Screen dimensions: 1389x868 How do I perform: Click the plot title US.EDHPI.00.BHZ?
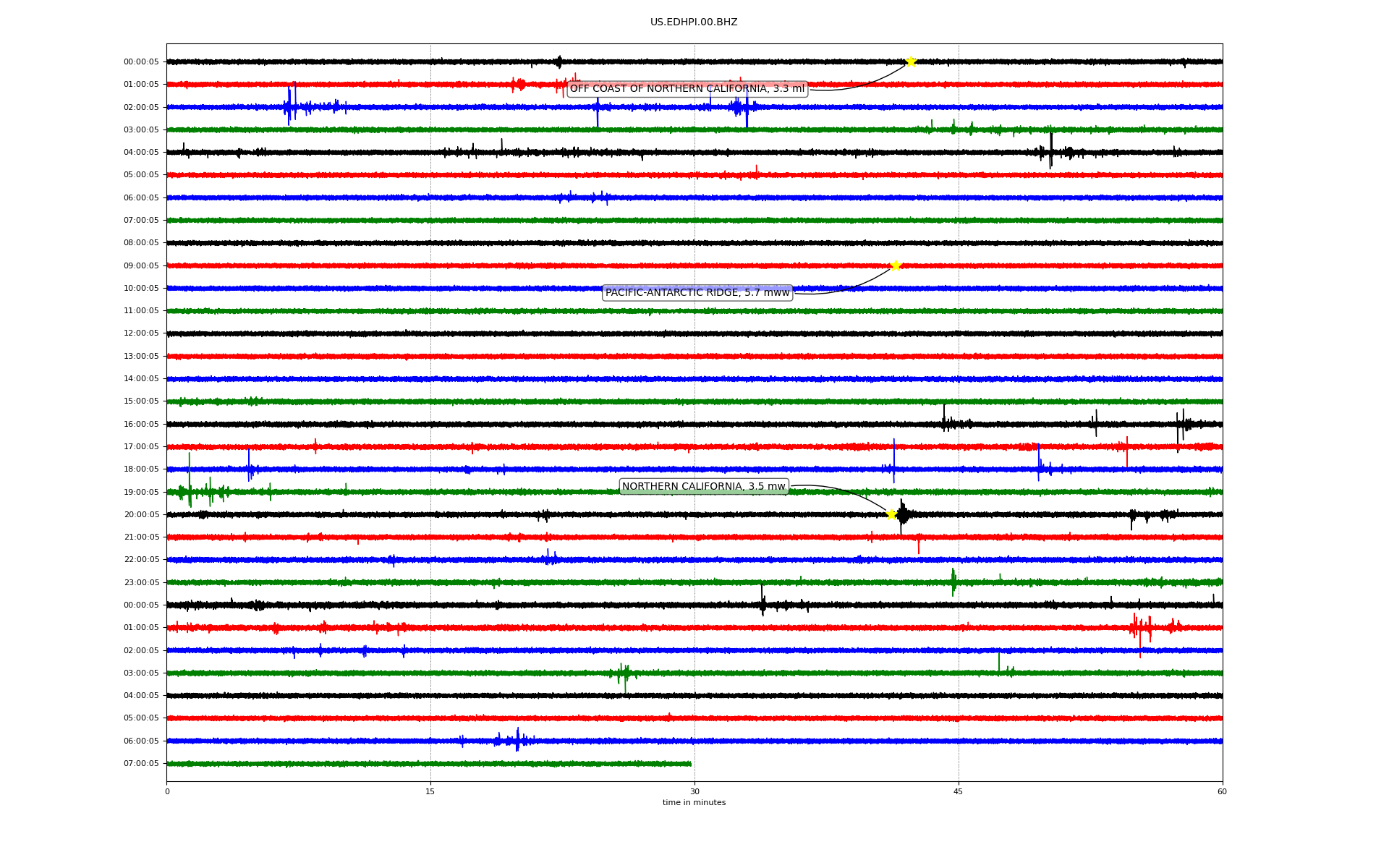(x=694, y=22)
